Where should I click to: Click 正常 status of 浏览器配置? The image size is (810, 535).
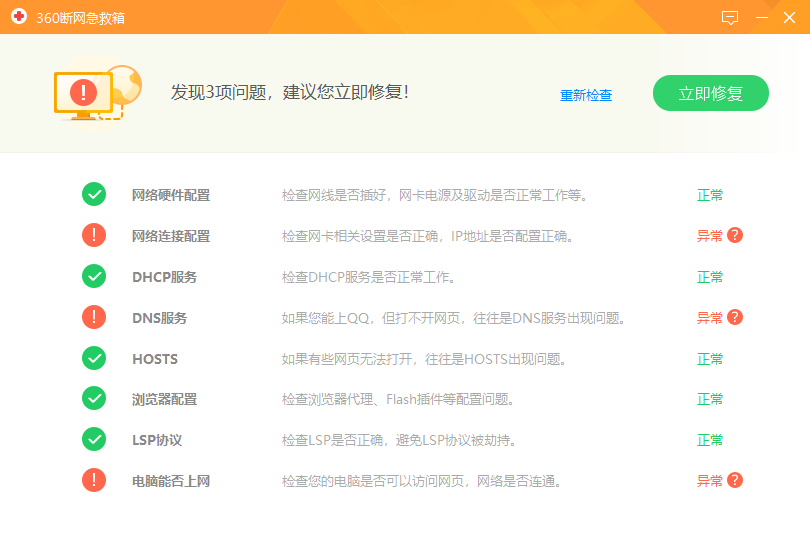[709, 399]
